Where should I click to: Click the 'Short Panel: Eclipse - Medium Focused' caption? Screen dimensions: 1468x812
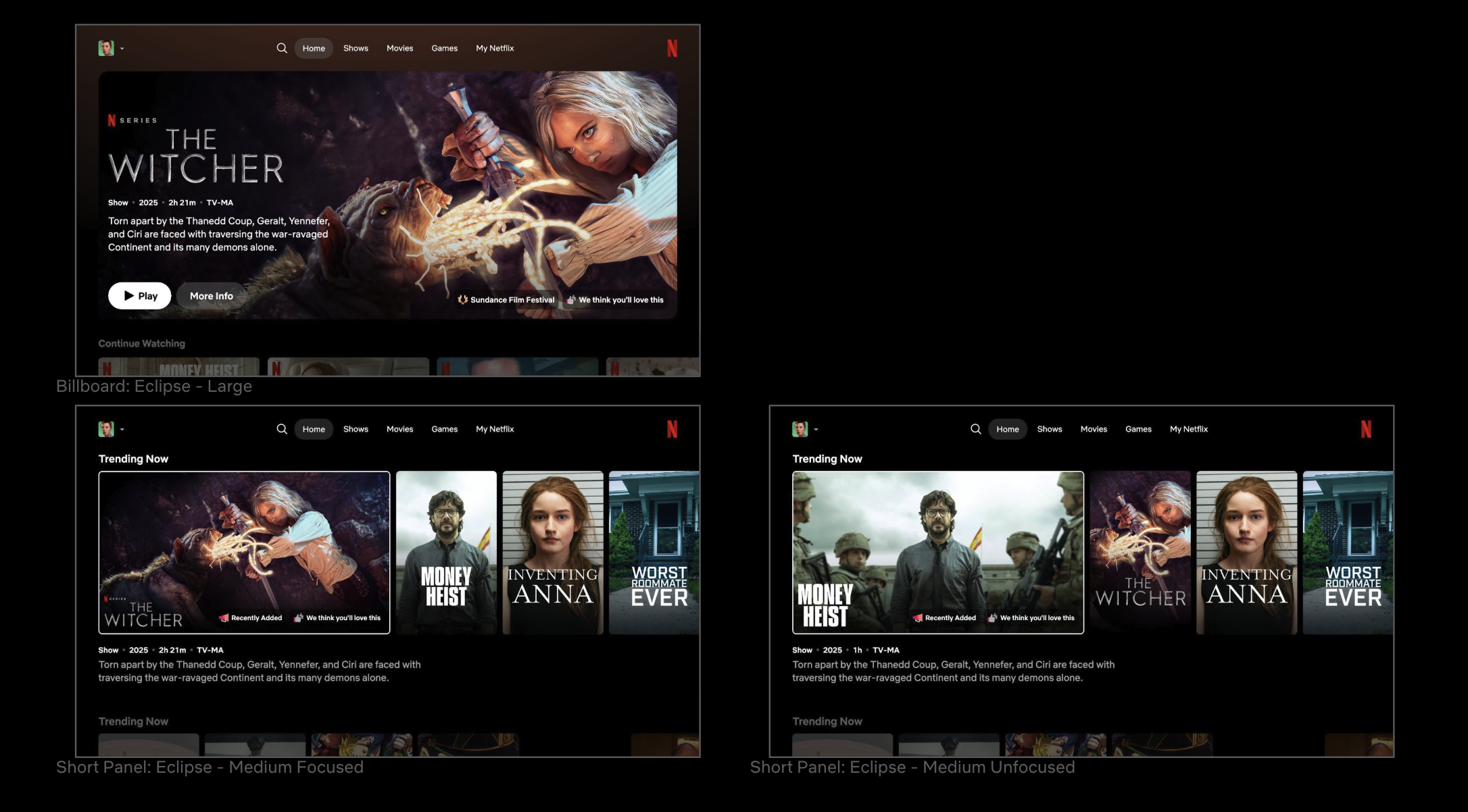tap(210, 767)
